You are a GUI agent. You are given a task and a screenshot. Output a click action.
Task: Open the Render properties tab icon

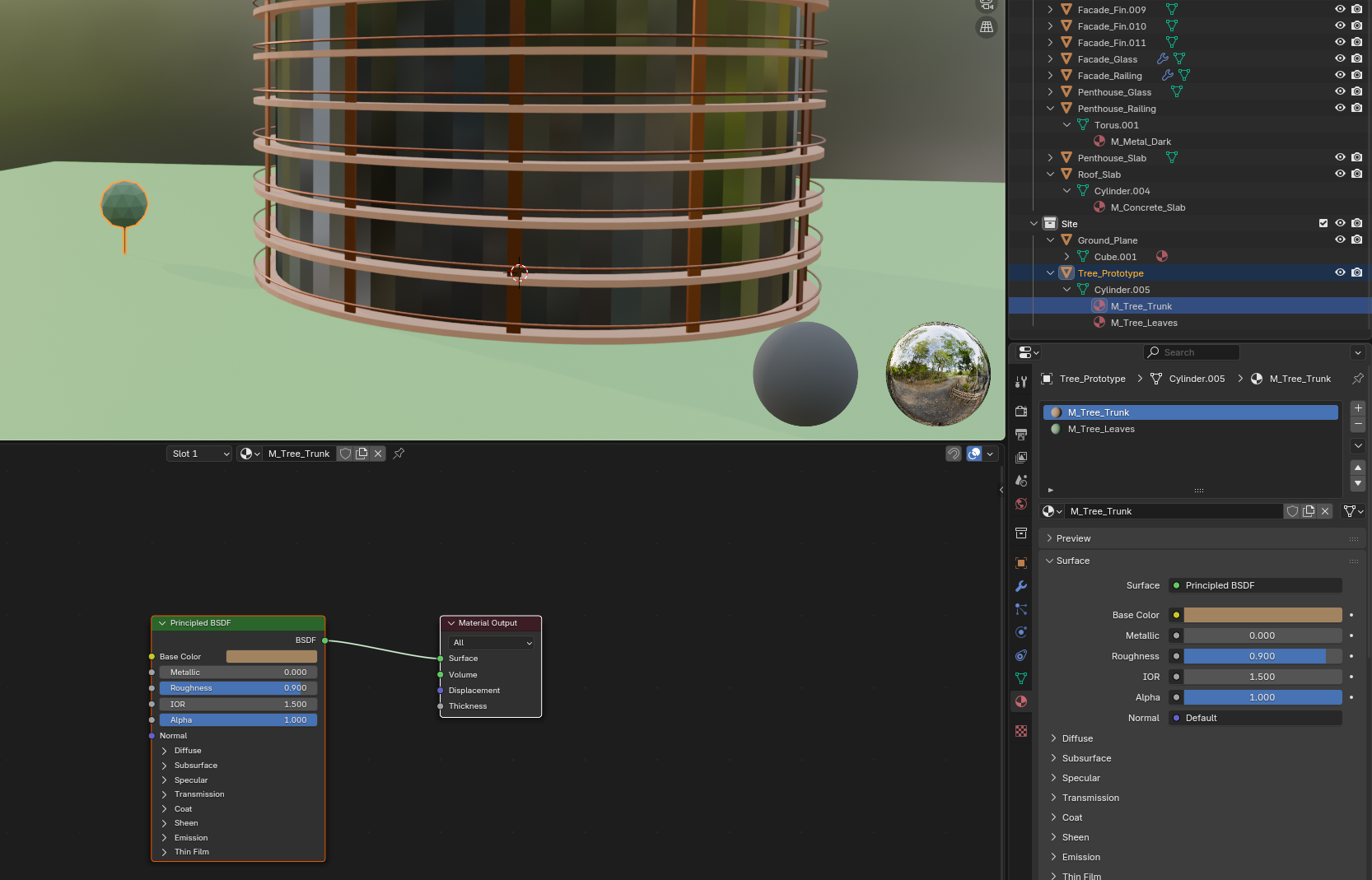point(1021,411)
